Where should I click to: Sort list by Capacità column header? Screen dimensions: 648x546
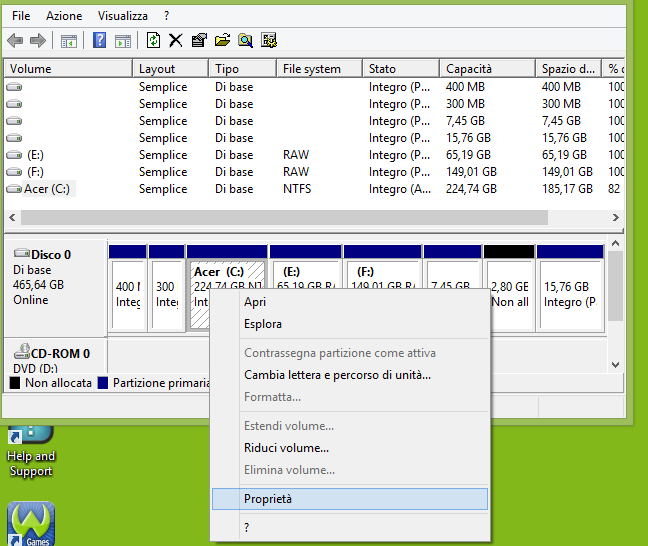(x=469, y=69)
